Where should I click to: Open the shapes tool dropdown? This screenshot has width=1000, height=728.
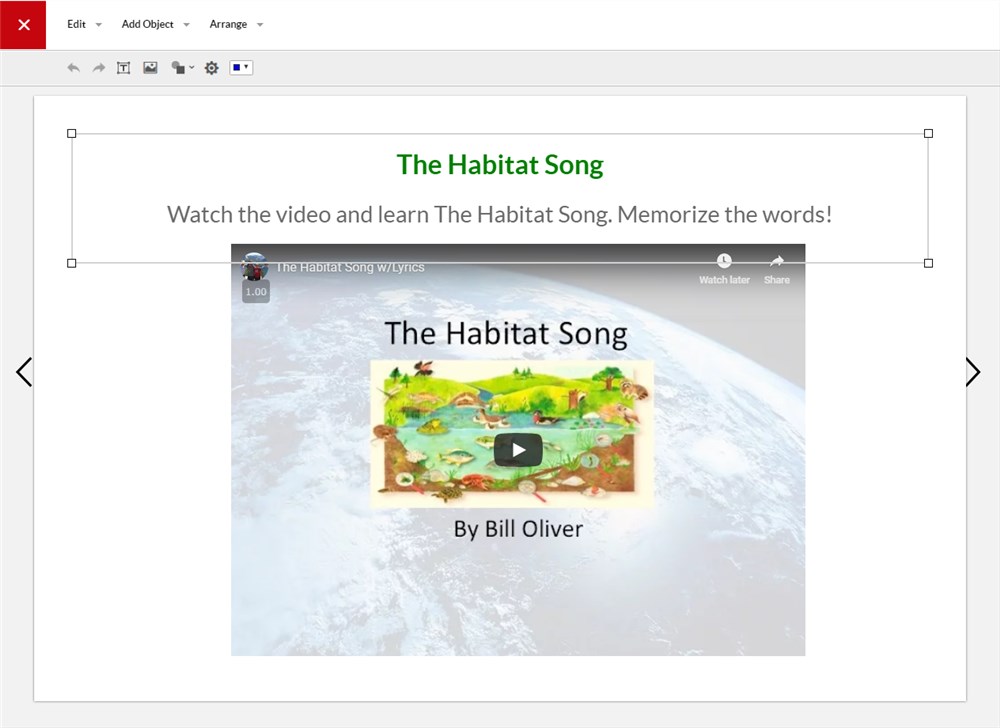[x=182, y=68]
